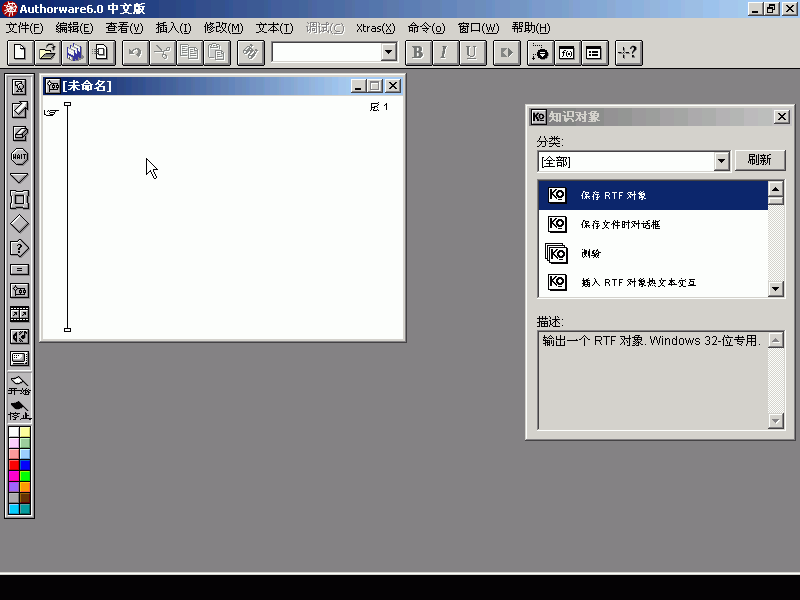Select 测验 knowledge object
This screenshot has height=600, width=800.
click(653, 253)
